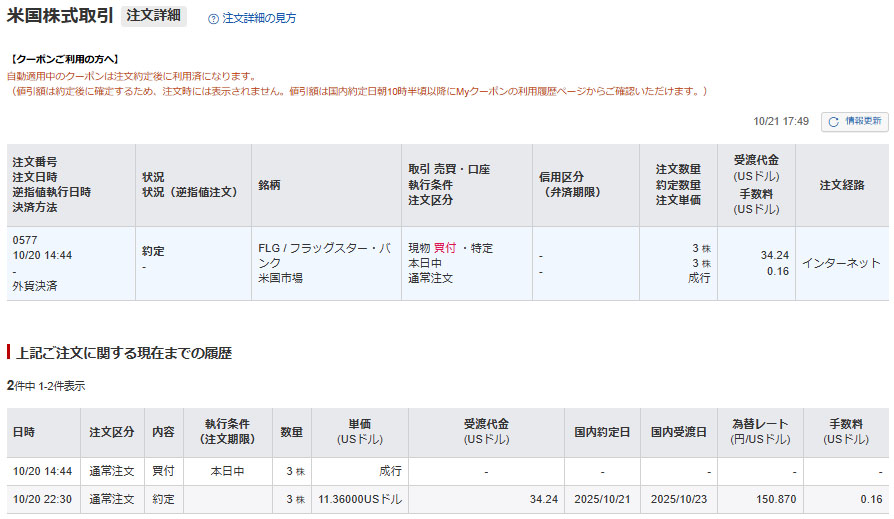Click the 国内受渡日 column header
The image size is (894, 519).
click(679, 432)
